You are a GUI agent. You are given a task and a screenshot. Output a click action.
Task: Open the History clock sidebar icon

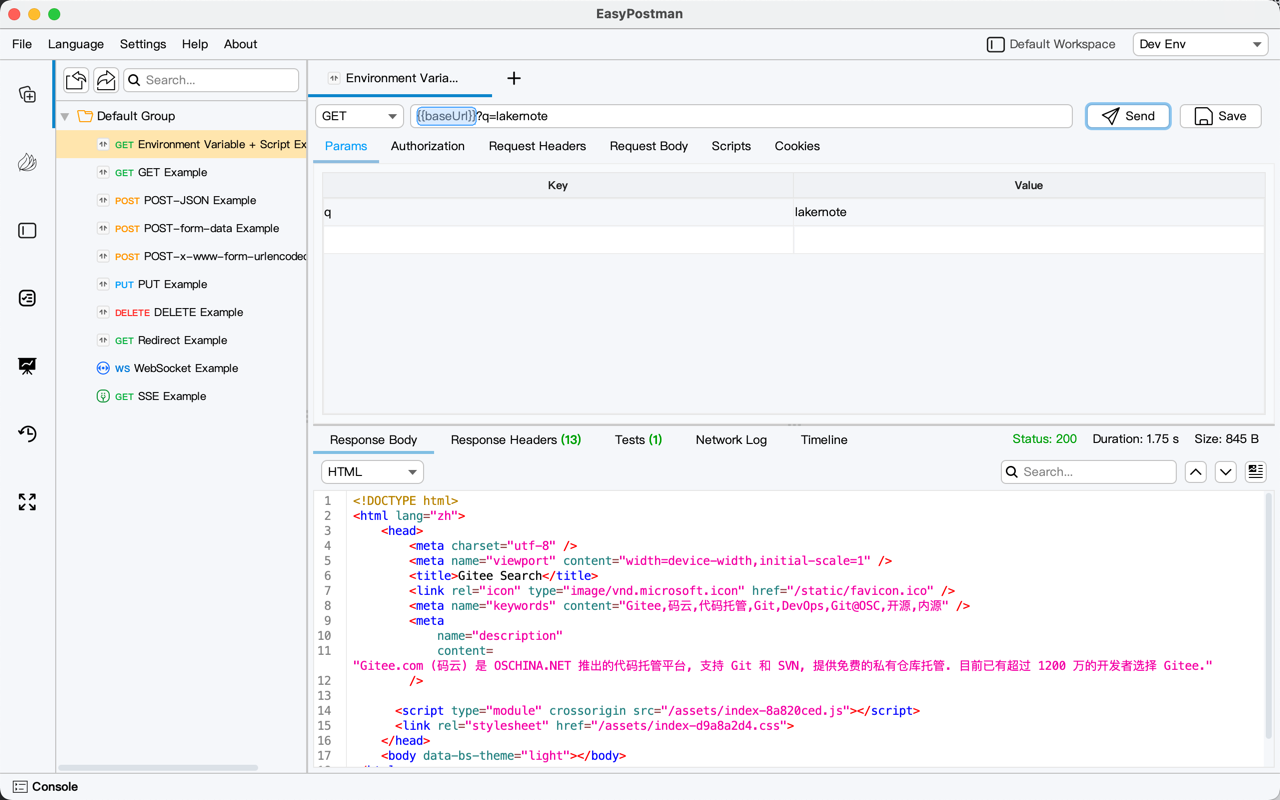27,434
